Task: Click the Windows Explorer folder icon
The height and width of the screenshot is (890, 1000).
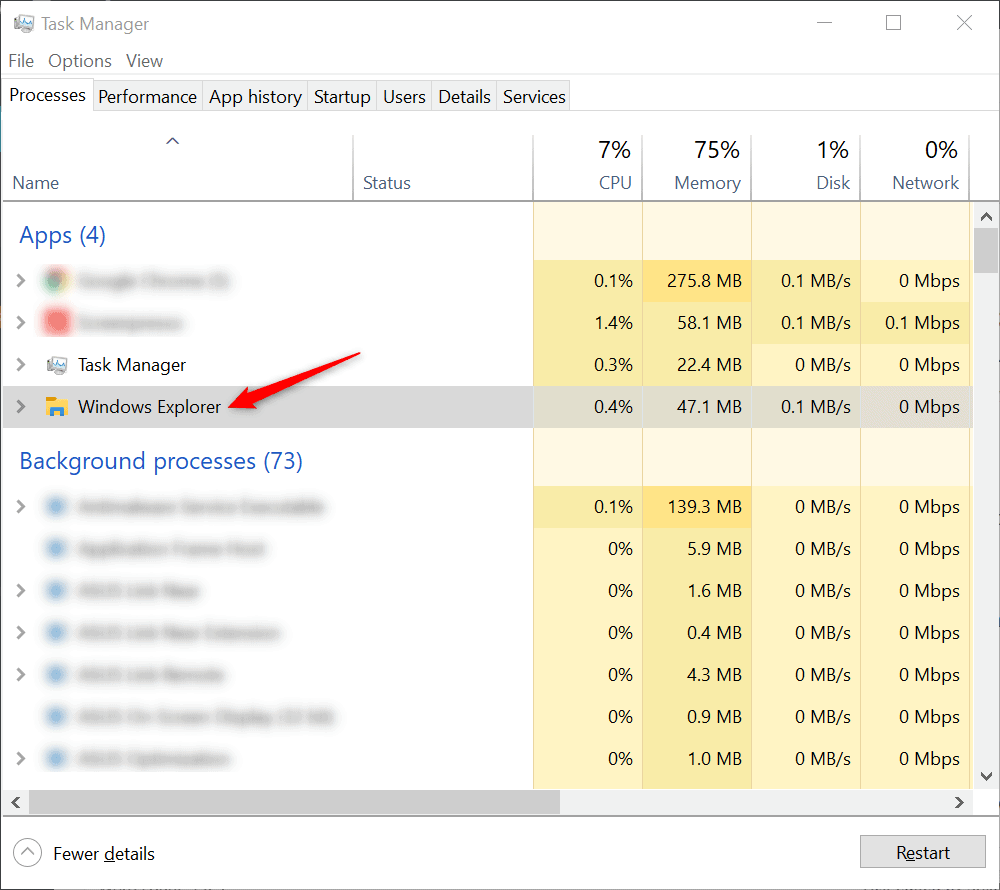Action: click(56, 407)
